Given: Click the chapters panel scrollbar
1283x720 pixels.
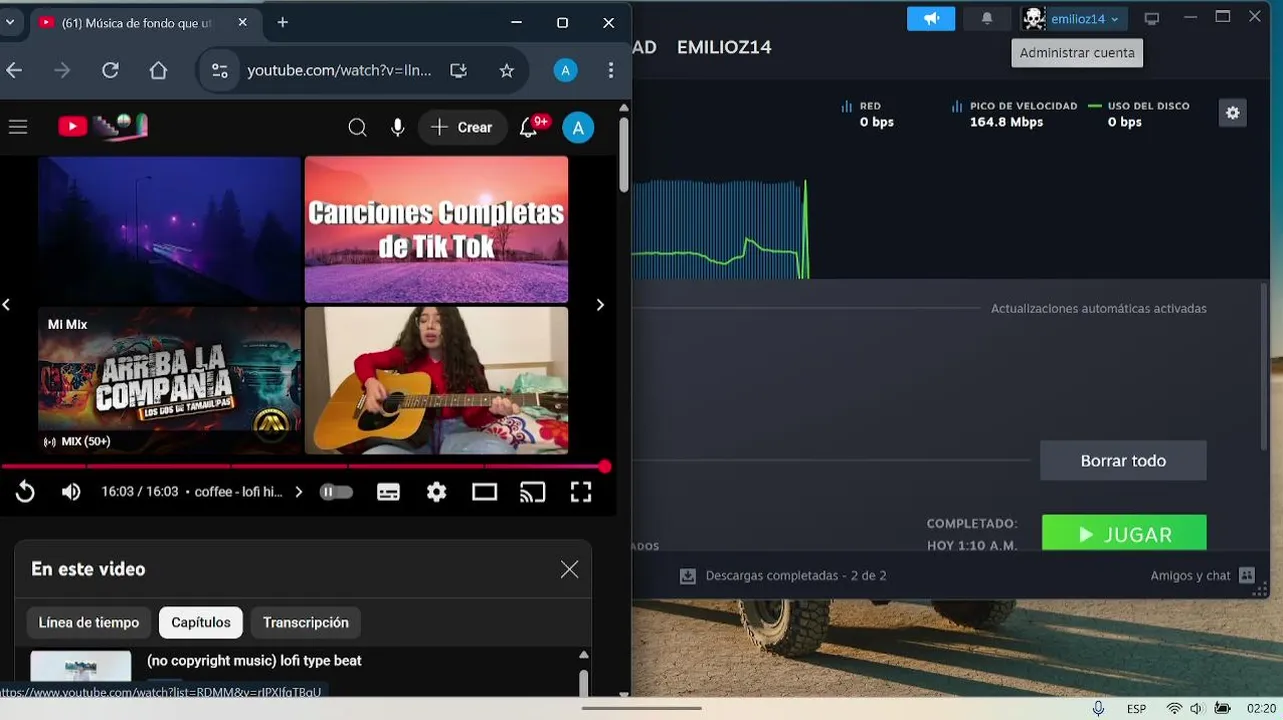Looking at the screenshot, I should coord(584,682).
